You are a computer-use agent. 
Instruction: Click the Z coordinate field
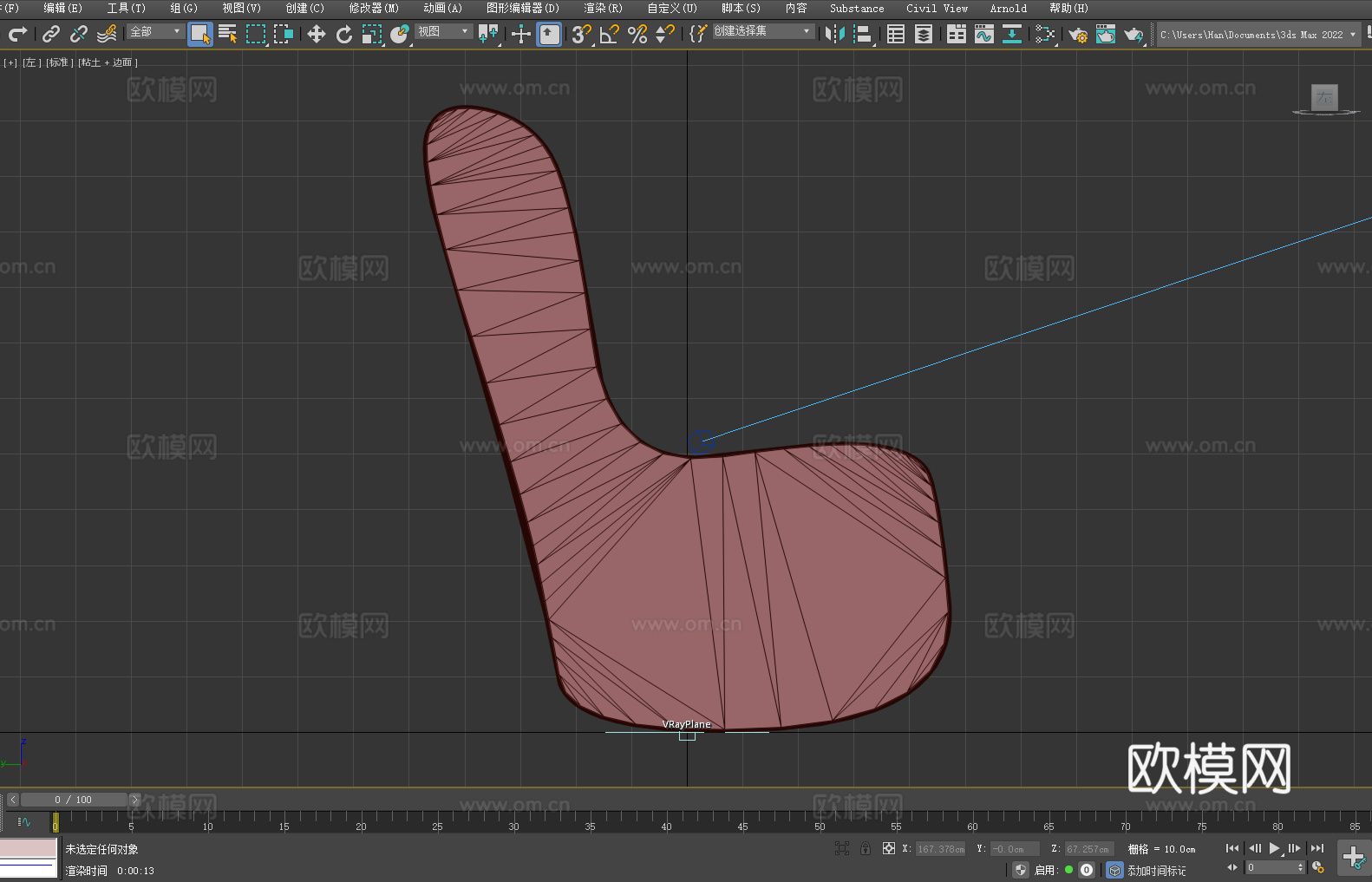click(x=1088, y=849)
